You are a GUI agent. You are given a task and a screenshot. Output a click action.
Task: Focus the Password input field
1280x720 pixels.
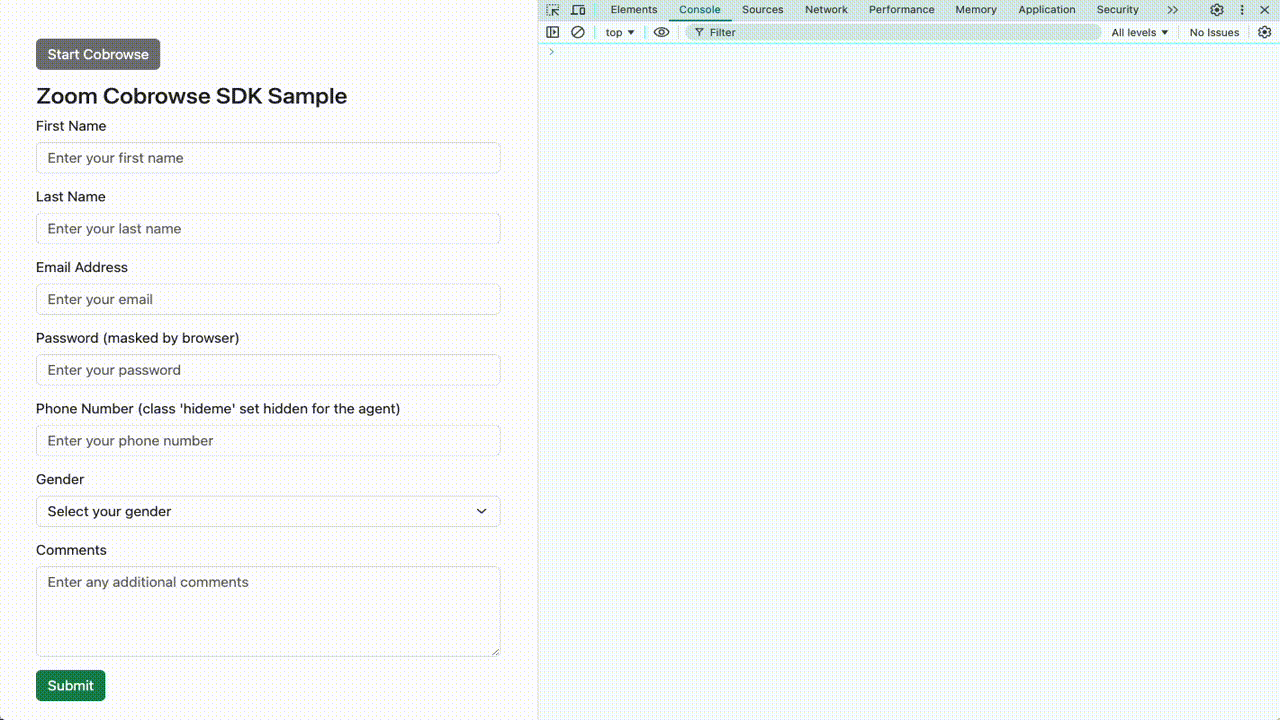[268, 370]
